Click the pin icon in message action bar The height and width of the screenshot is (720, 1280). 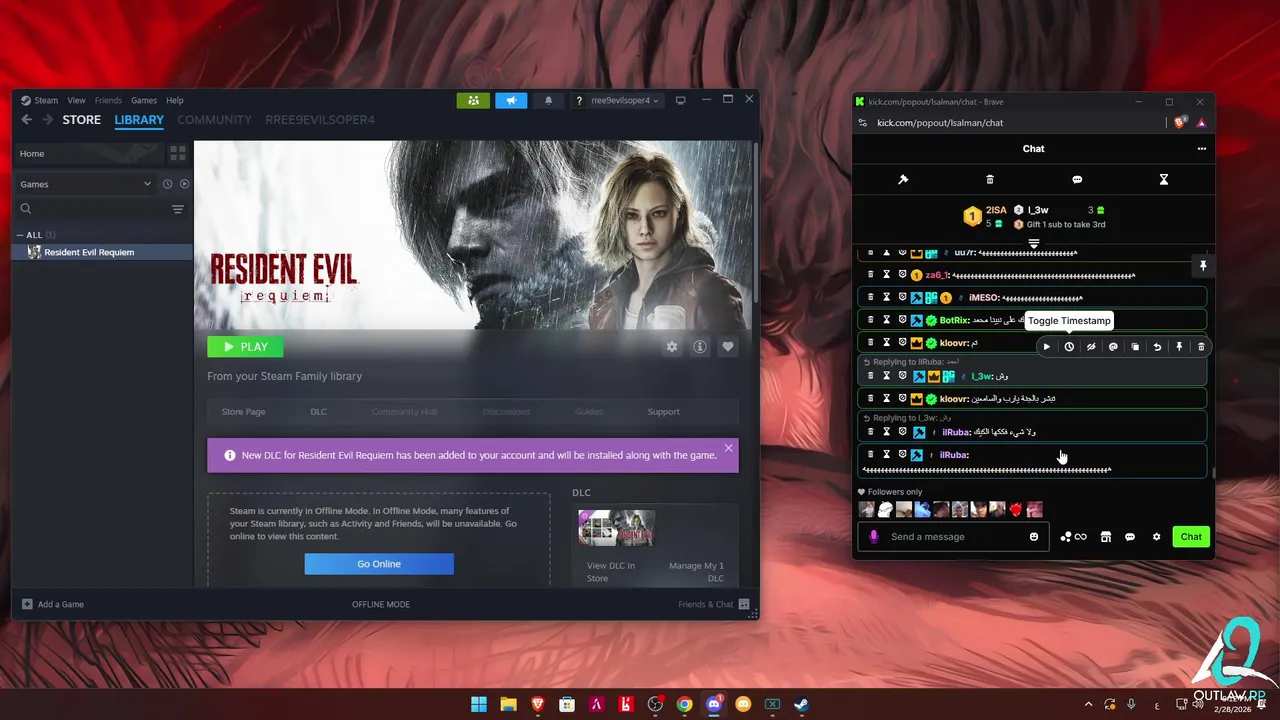point(1179,347)
